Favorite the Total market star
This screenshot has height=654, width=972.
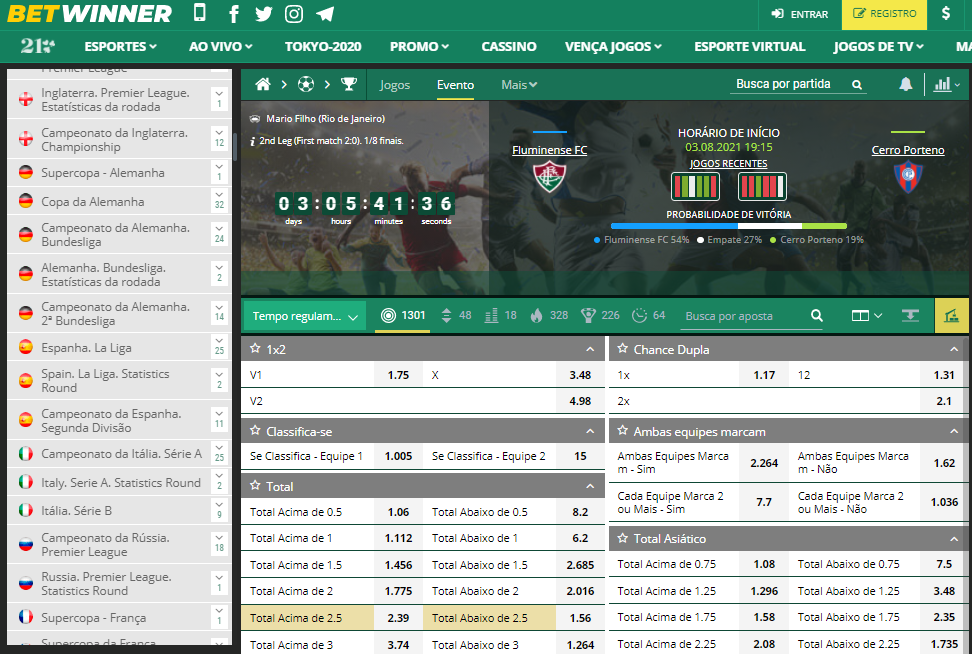(x=255, y=485)
